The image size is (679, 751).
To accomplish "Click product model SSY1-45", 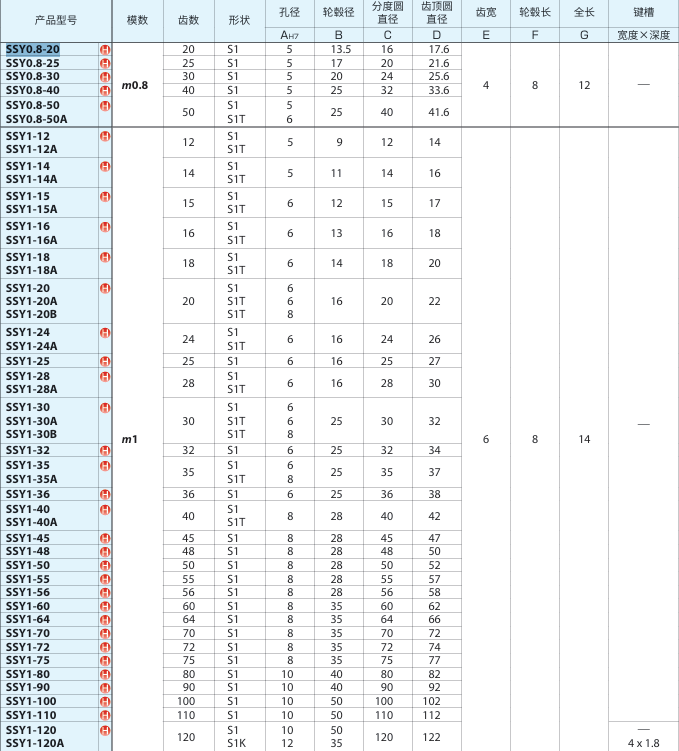I will 28,538.
